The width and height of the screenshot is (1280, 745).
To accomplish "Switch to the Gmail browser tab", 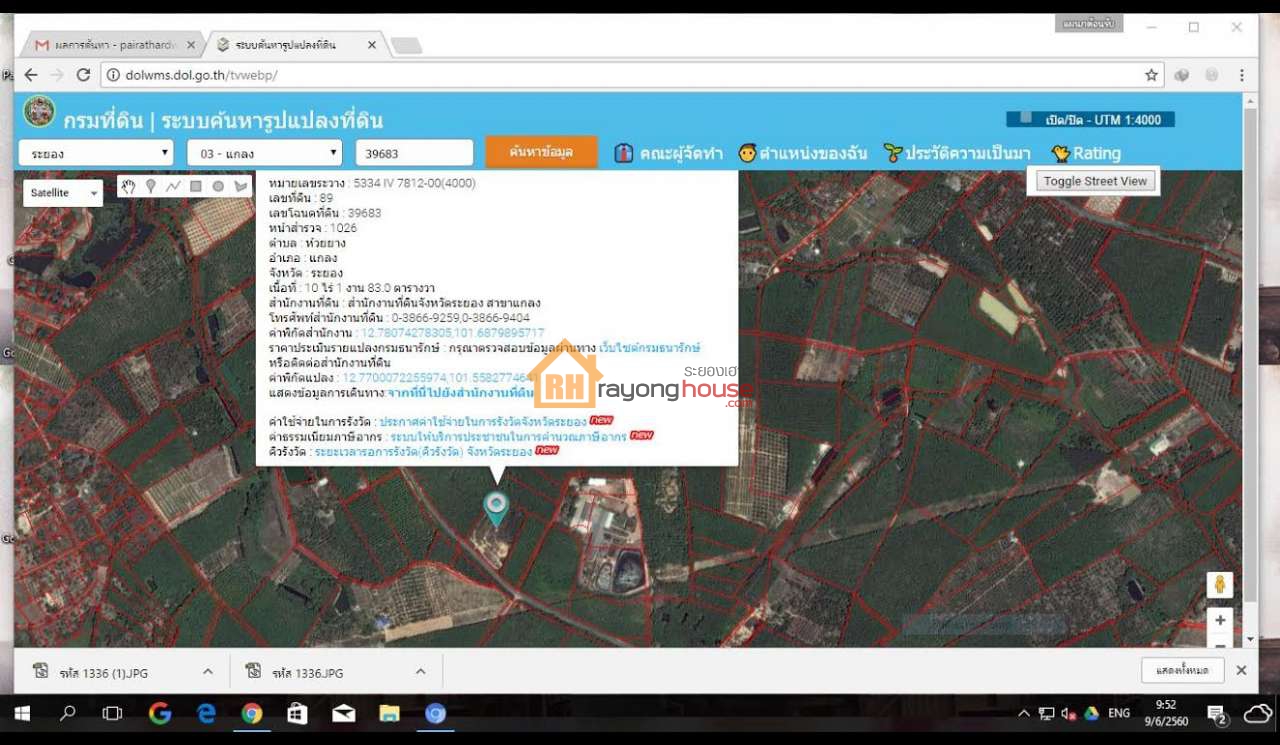I will tap(112, 45).
